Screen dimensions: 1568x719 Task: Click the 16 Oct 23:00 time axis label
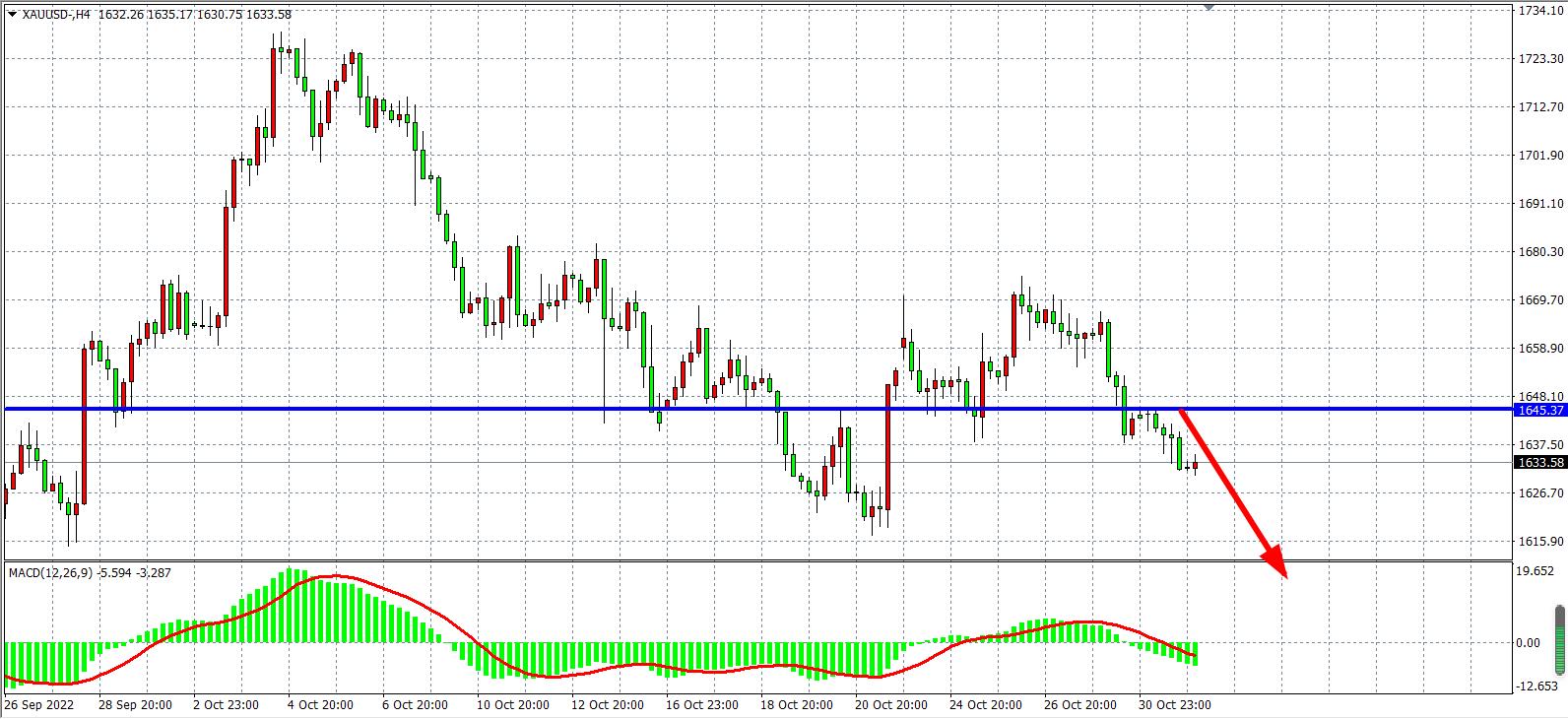click(702, 704)
